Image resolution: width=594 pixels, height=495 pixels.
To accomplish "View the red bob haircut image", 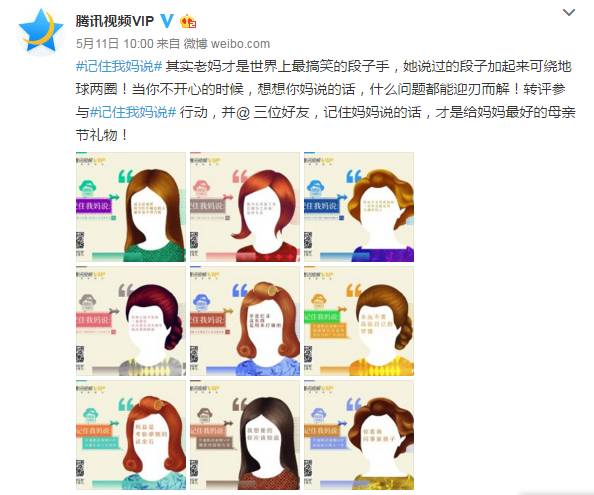I will point(245,207).
